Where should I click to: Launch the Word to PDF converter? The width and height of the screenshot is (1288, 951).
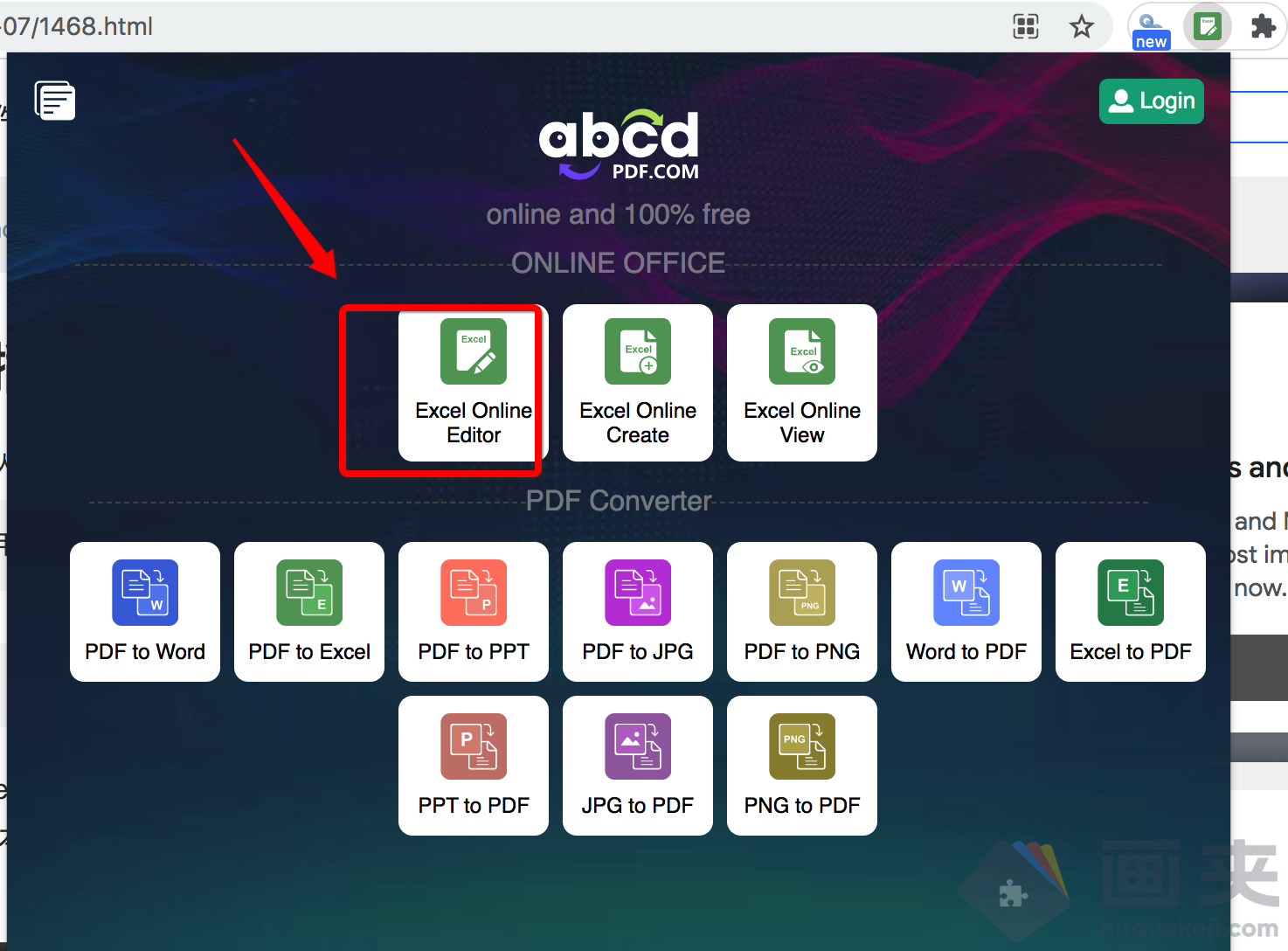coord(966,612)
